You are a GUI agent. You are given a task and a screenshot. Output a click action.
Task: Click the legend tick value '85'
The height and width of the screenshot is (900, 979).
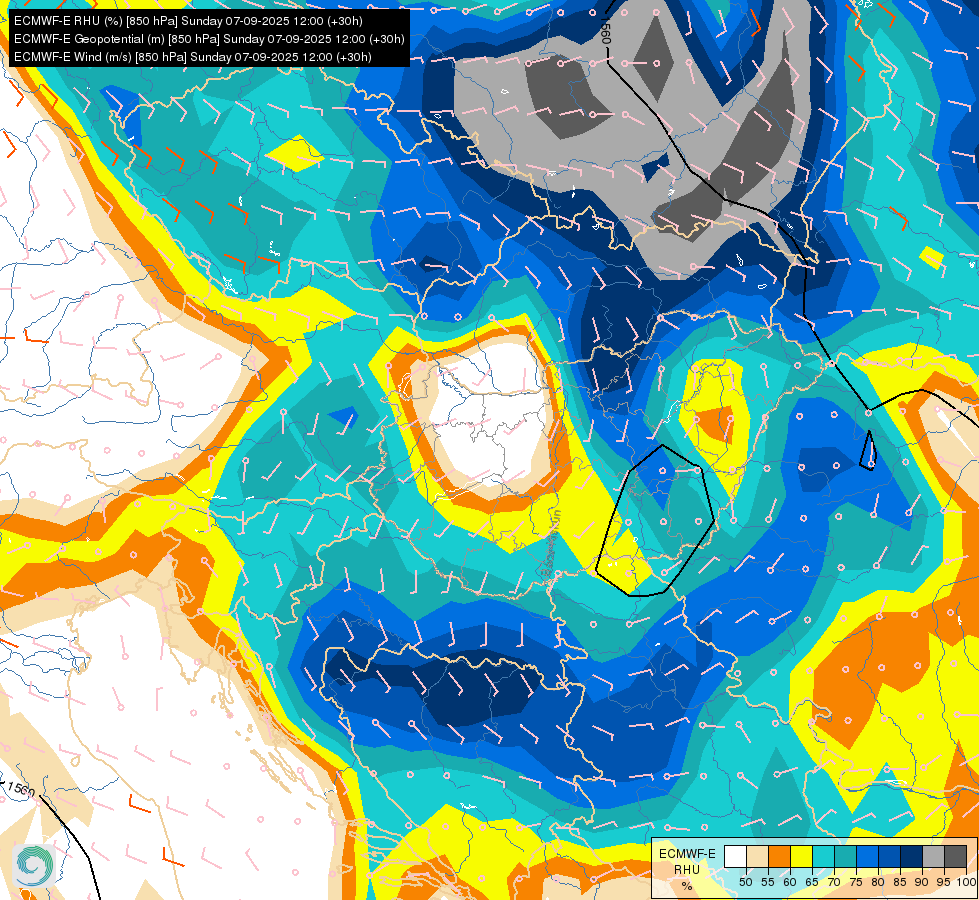point(900,882)
